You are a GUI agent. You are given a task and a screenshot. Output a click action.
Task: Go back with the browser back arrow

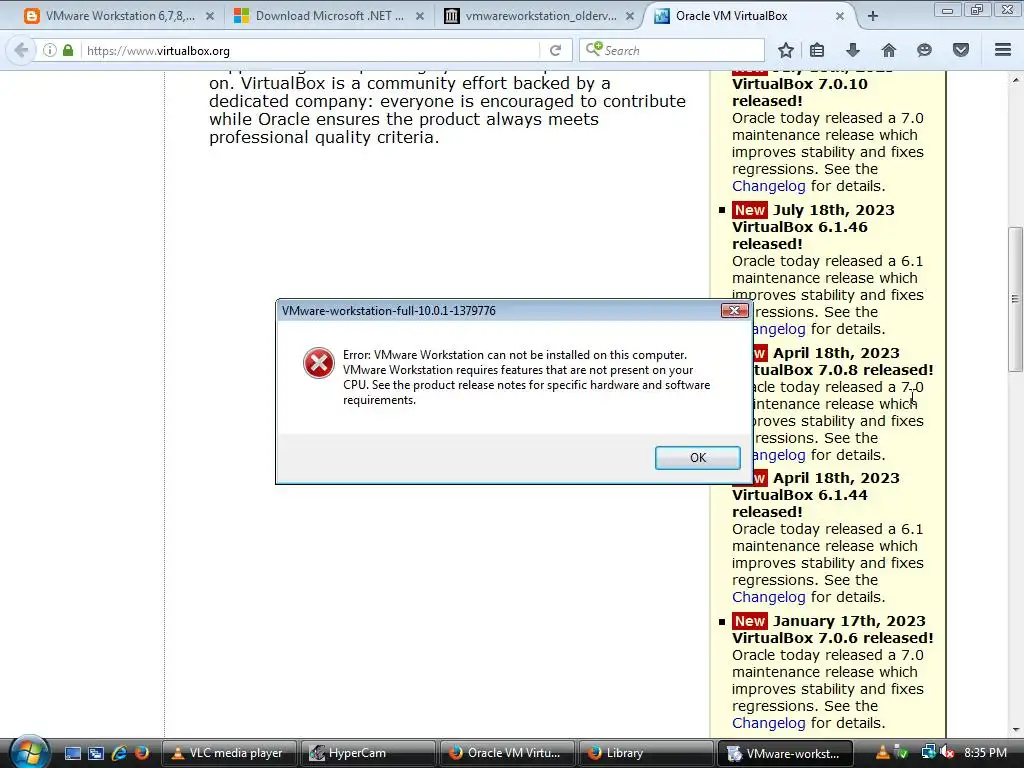click(21, 50)
